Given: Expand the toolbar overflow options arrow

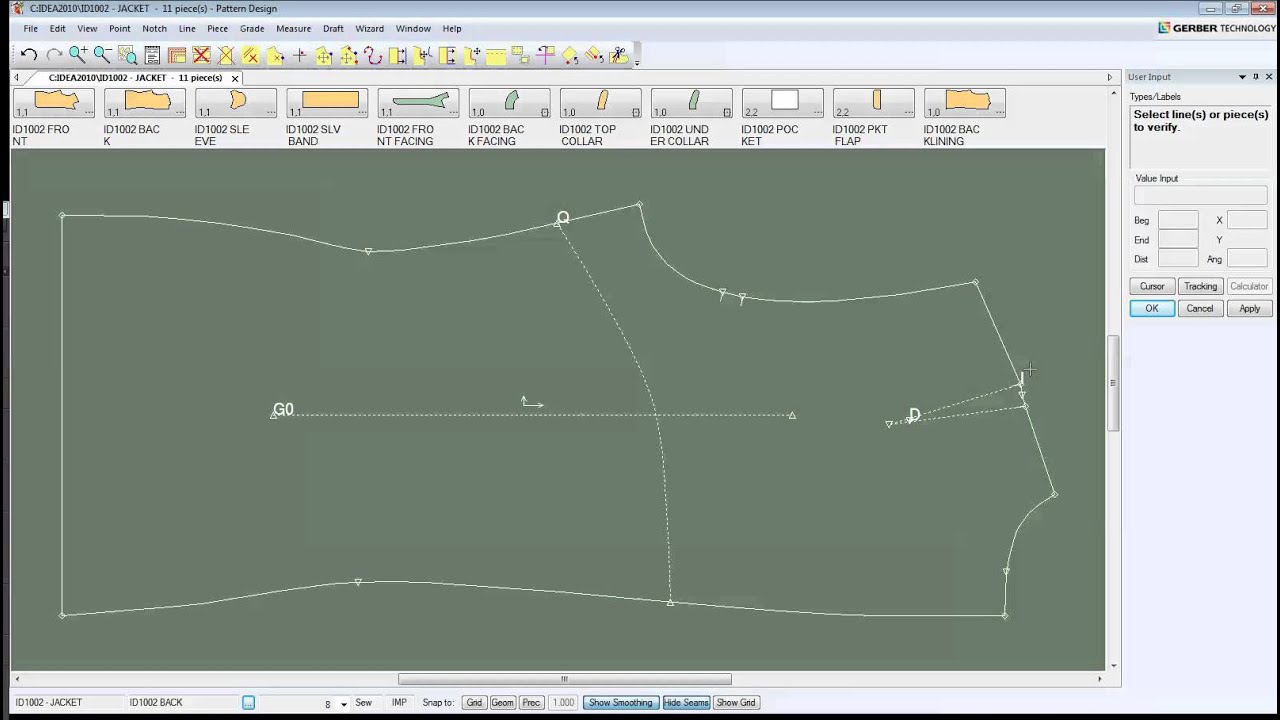Looking at the screenshot, I should pyautogui.click(x=637, y=60).
